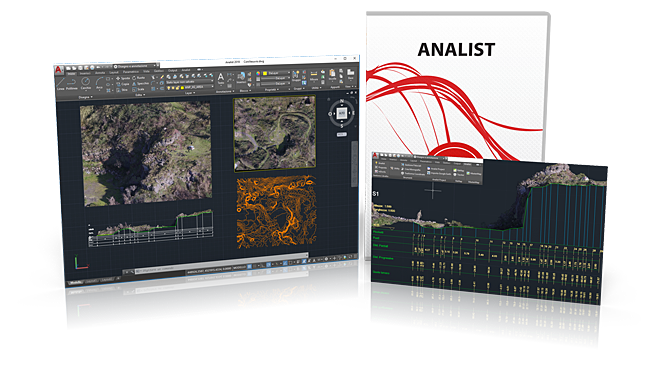This screenshot has width=650, height=375.
Task: Click the Scala tool
Action: pyautogui.click(x=138, y=90)
